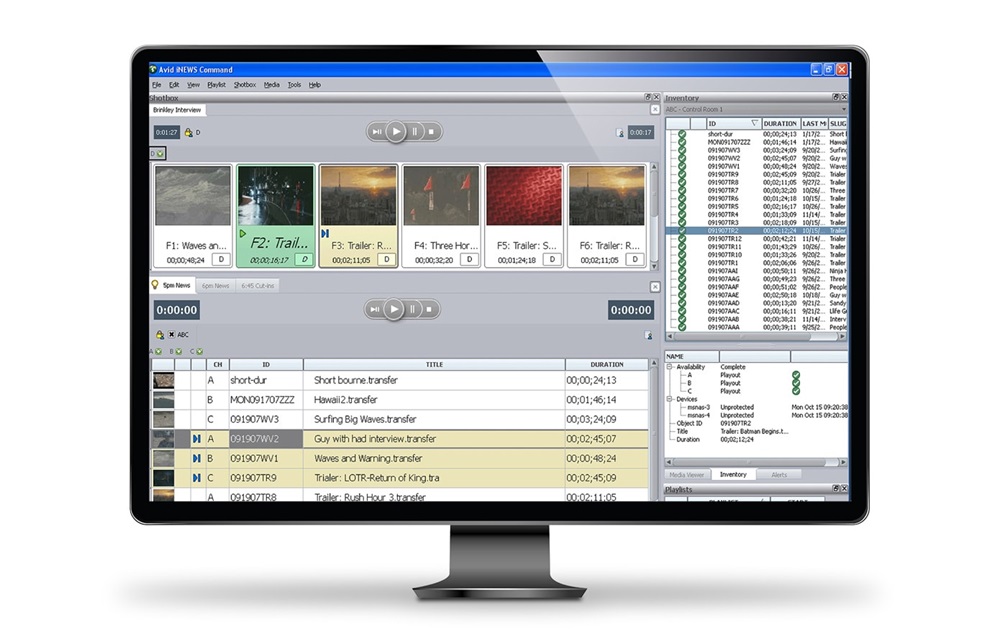Select inventory row 091907AAI
The image size is (1000, 635).
756,271
